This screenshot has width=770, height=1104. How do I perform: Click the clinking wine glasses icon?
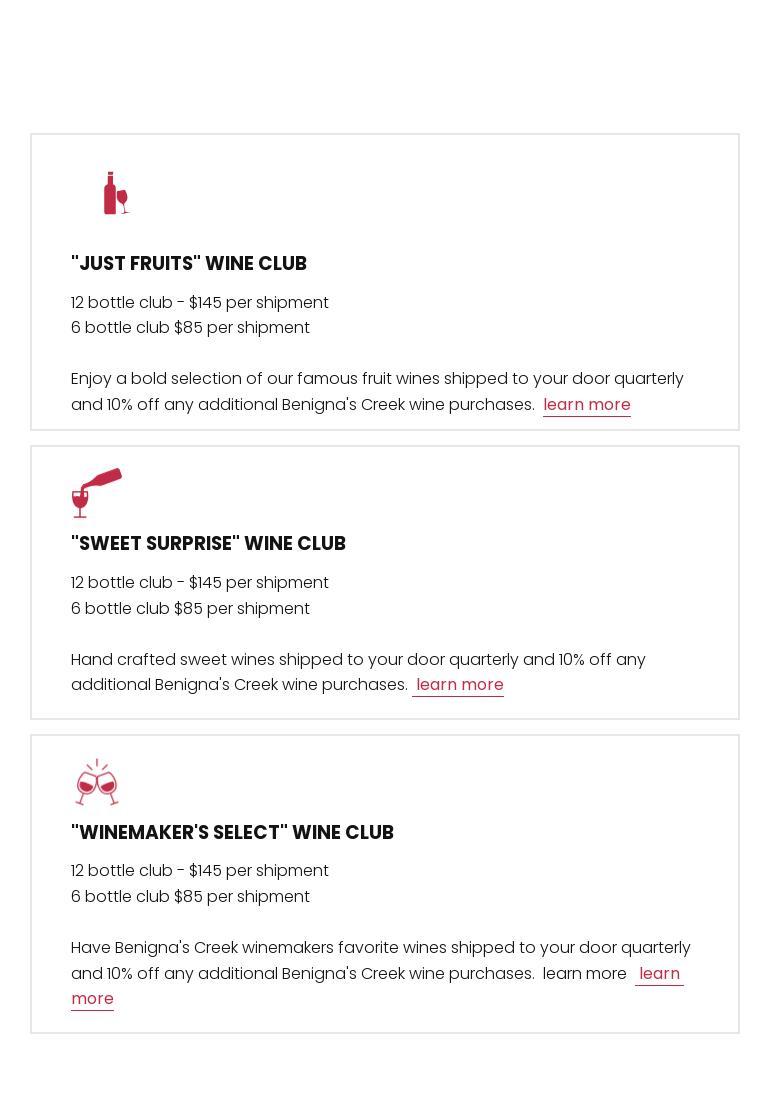click(97, 782)
